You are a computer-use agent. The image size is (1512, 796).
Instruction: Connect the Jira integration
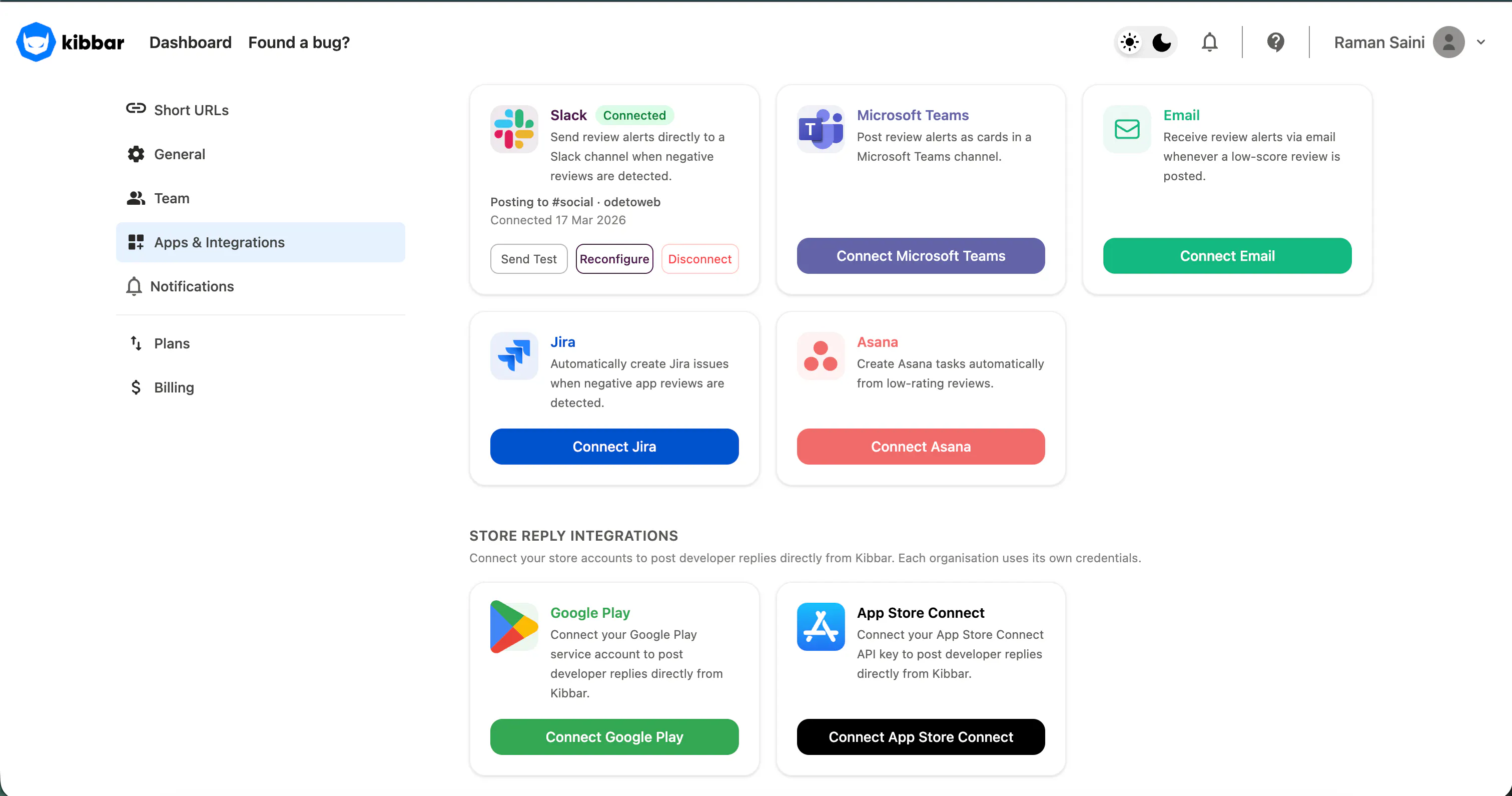[x=614, y=447]
